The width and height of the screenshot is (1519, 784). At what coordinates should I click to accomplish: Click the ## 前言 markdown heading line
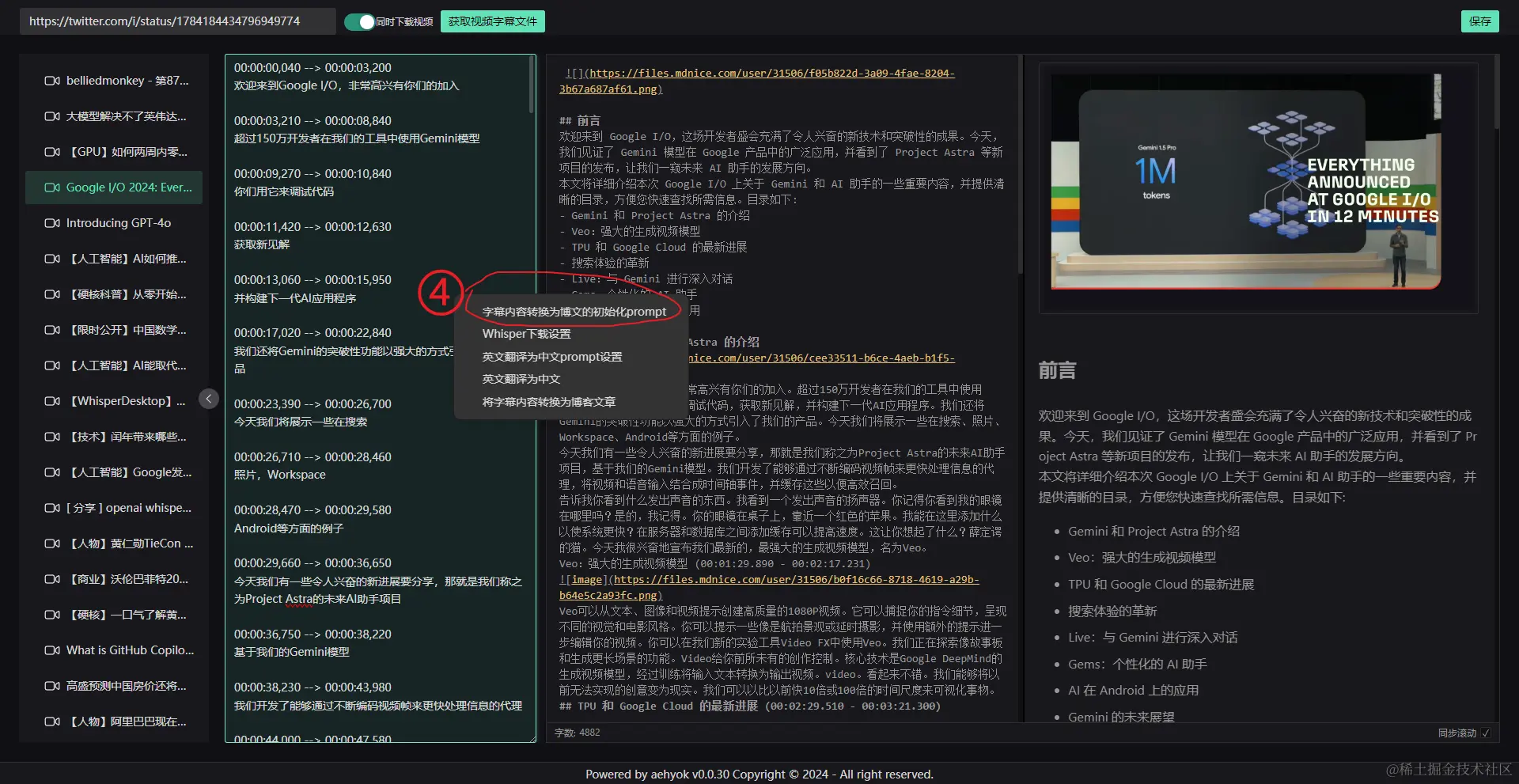click(580, 120)
